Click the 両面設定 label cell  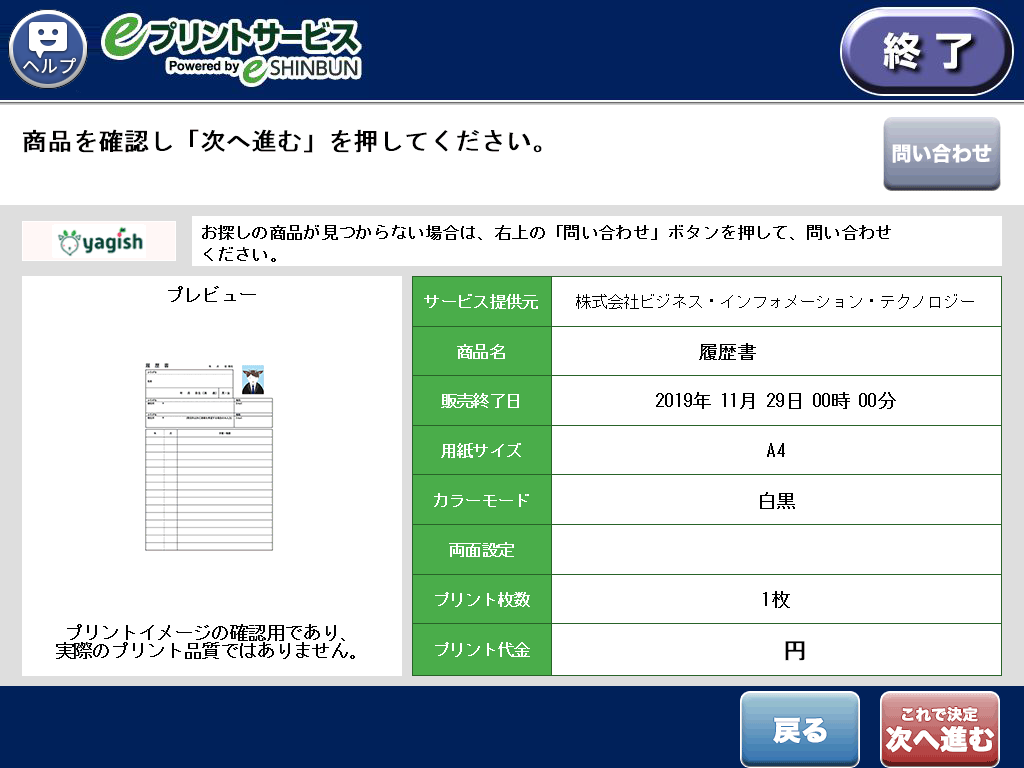(x=482, y=550)
